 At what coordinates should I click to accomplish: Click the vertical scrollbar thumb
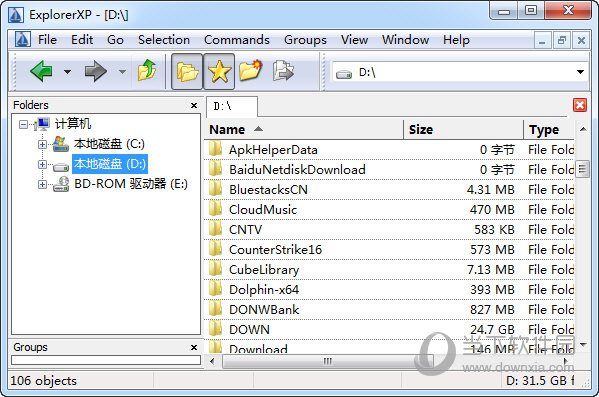[582, 169]
